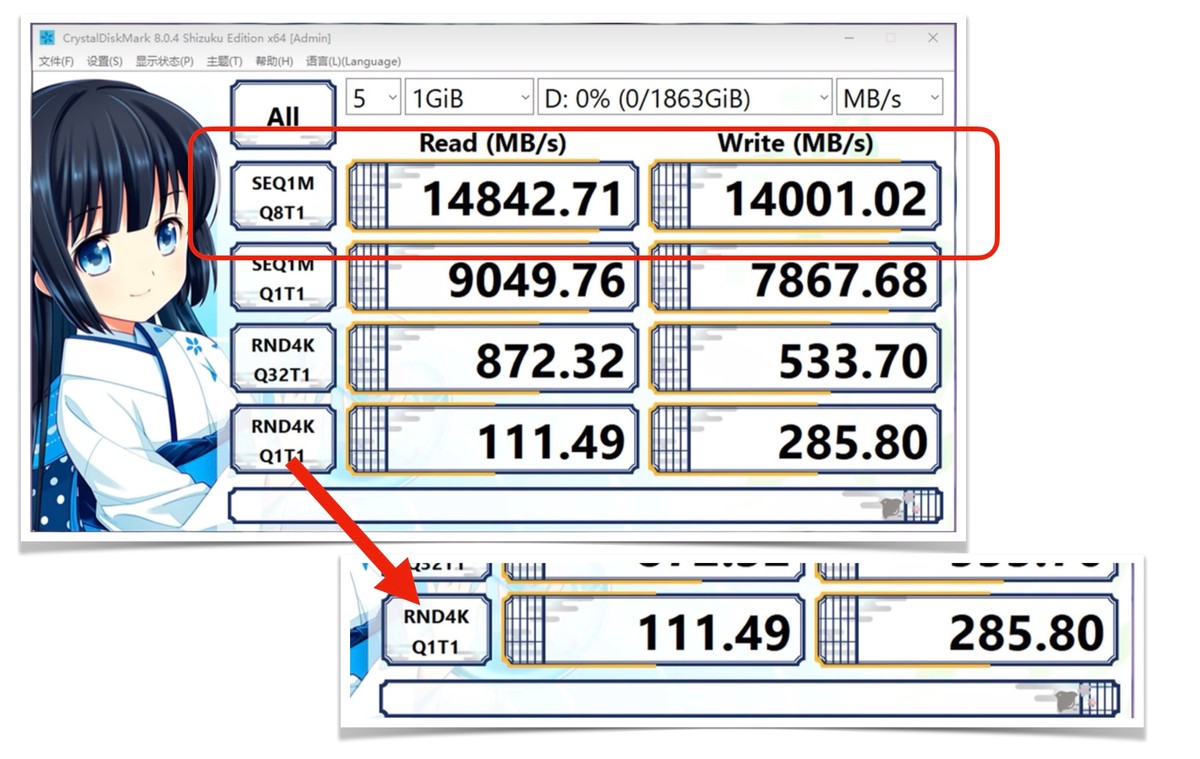Open the 主题(T) menu
Image resolution: width=1200 pixels, height=759 pixels.
point(224,61)
